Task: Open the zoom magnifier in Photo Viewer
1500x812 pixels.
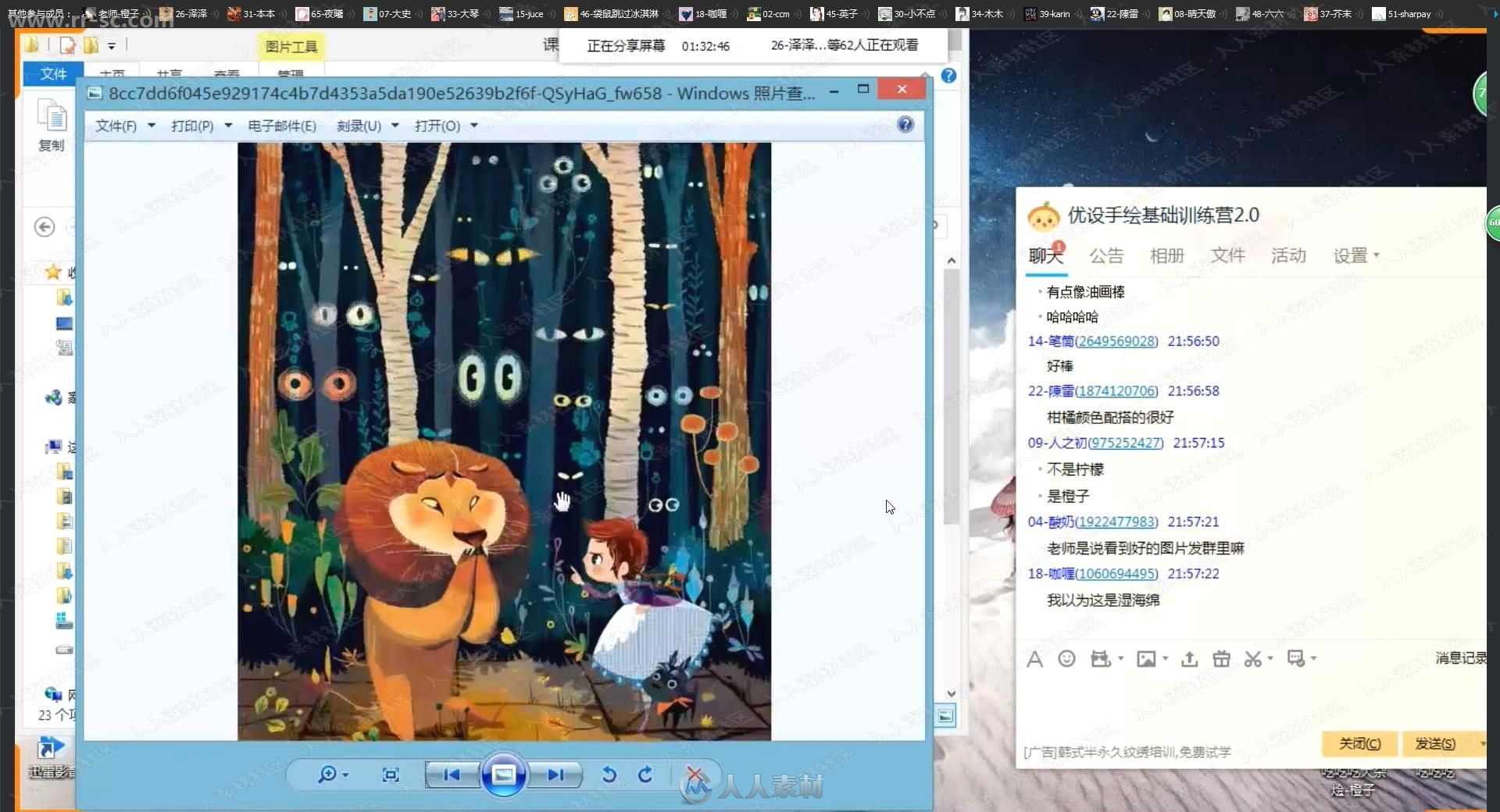Action: [x=327, y=774]
